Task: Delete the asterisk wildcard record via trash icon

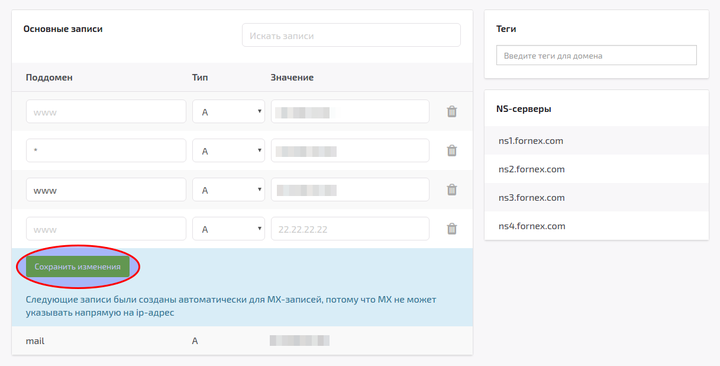Action: click(x=452, y=150)
